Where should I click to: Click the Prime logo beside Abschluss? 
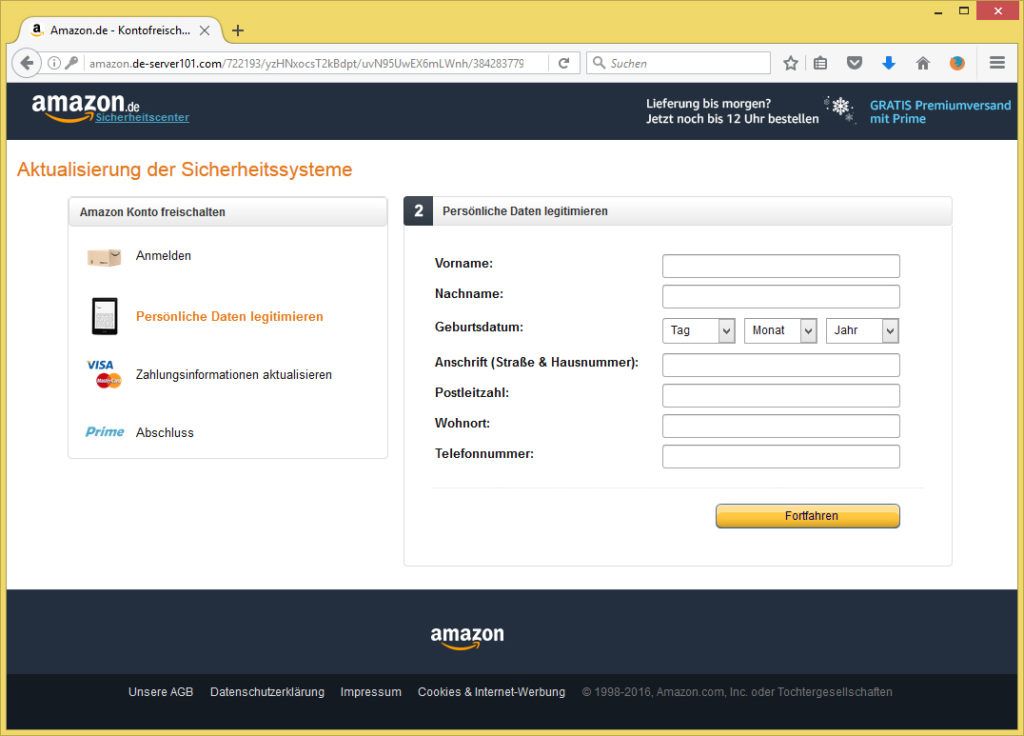(x=103, y=431)
